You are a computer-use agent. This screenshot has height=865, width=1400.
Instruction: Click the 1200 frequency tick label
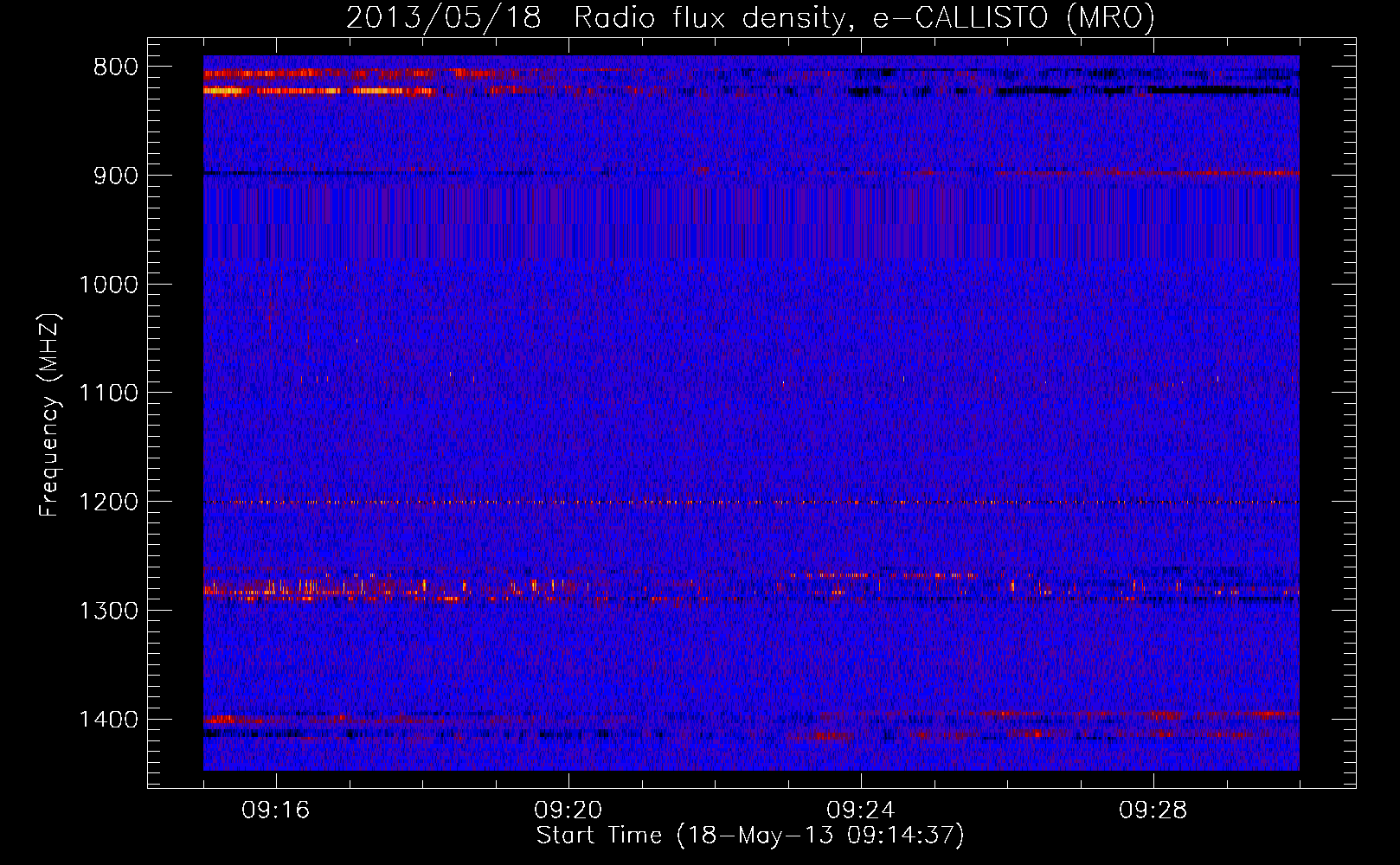click(x=108, y=503)
